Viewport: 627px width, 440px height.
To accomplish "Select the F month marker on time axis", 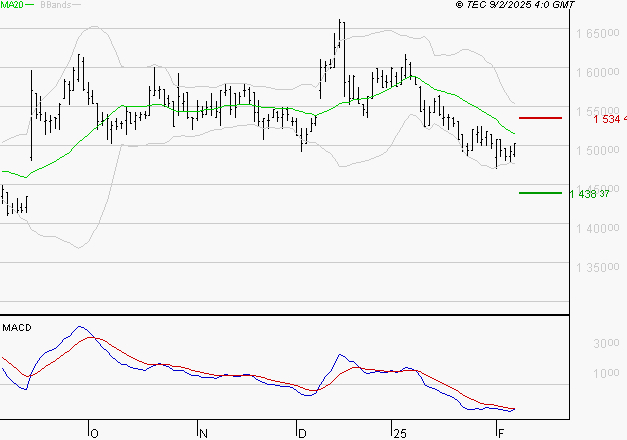I will [x=500, y=432].
